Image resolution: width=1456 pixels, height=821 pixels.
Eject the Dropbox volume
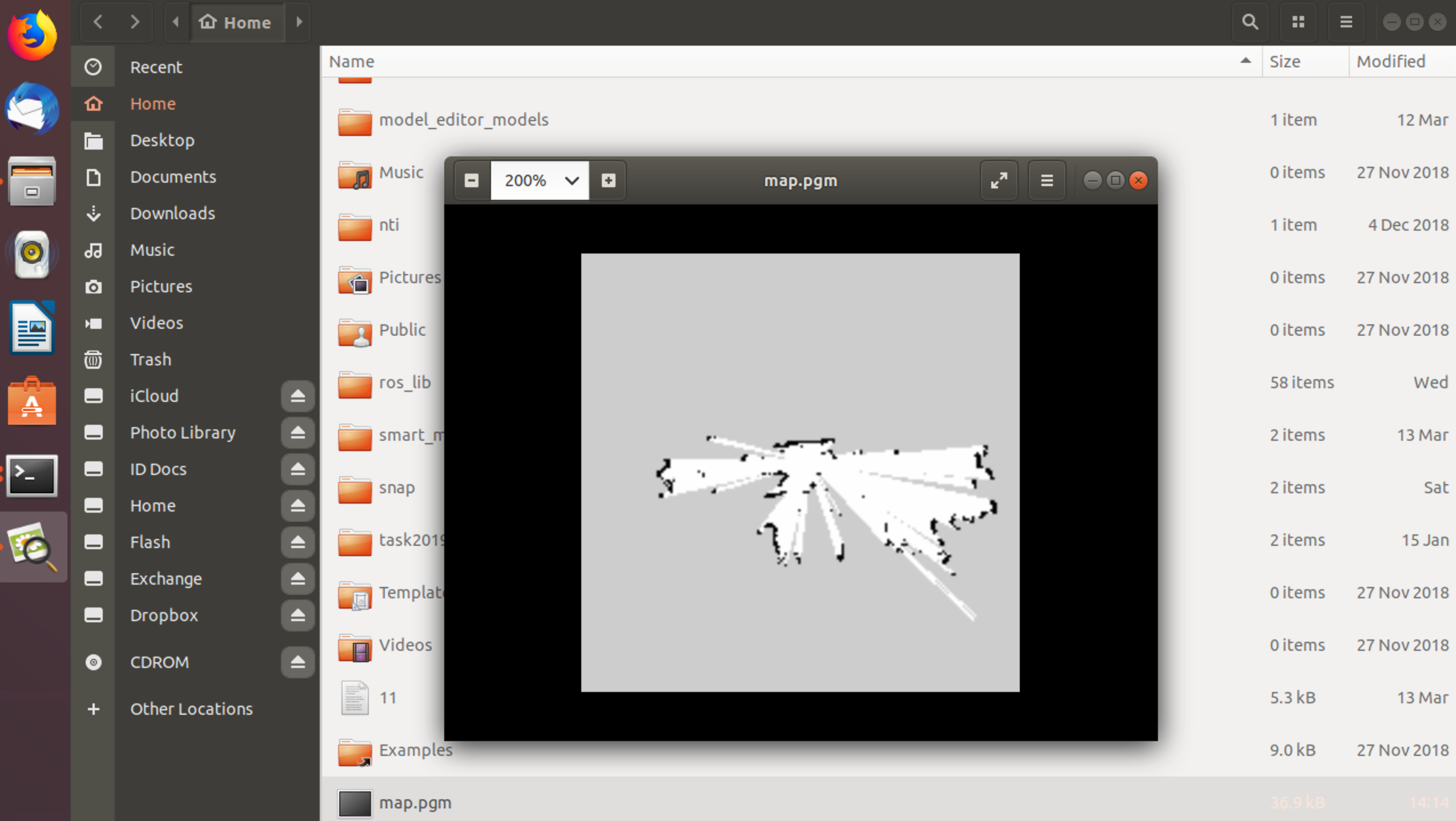pos(297,615)
